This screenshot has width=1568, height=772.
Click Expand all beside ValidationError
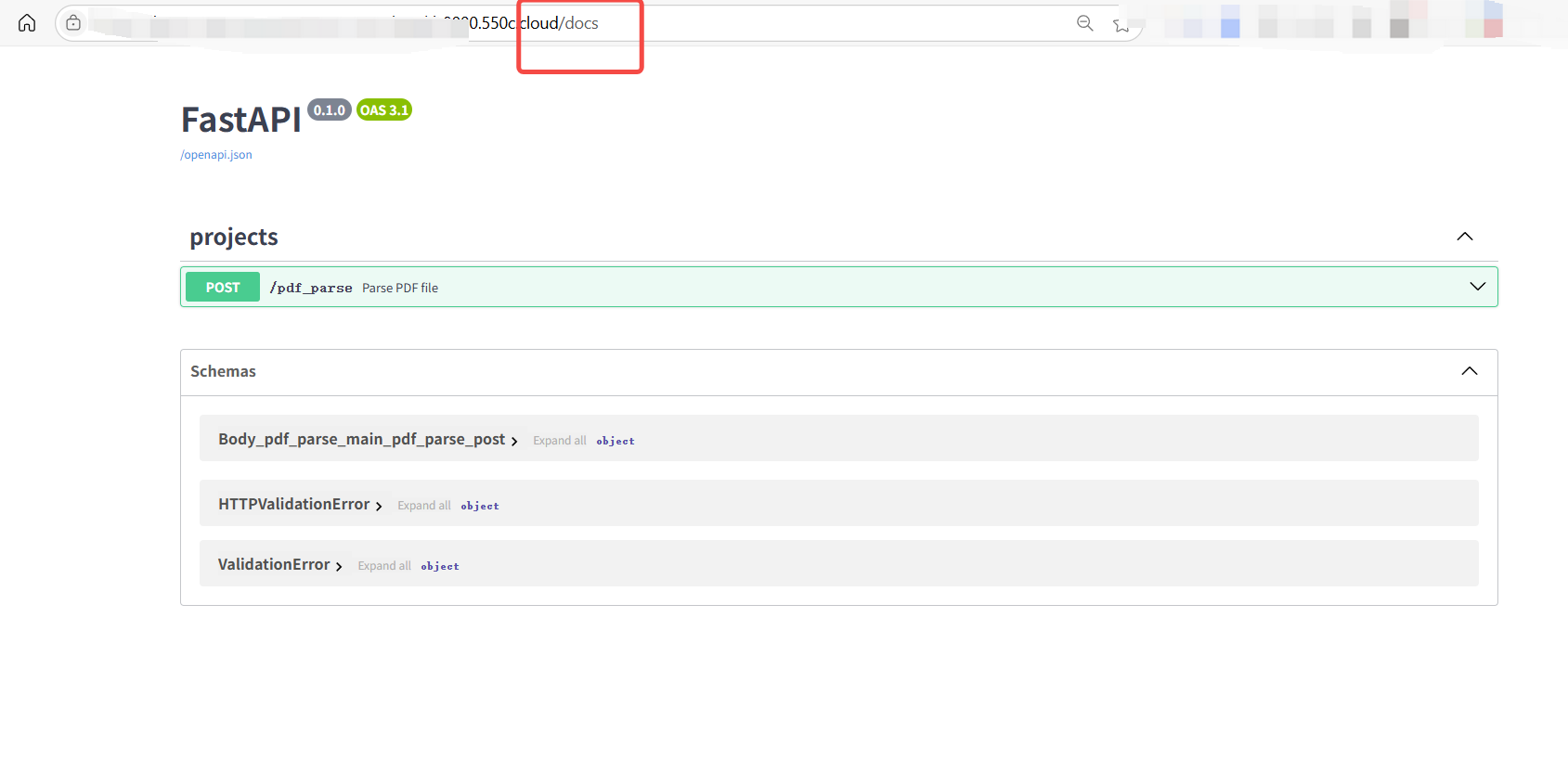click(383, 566)
